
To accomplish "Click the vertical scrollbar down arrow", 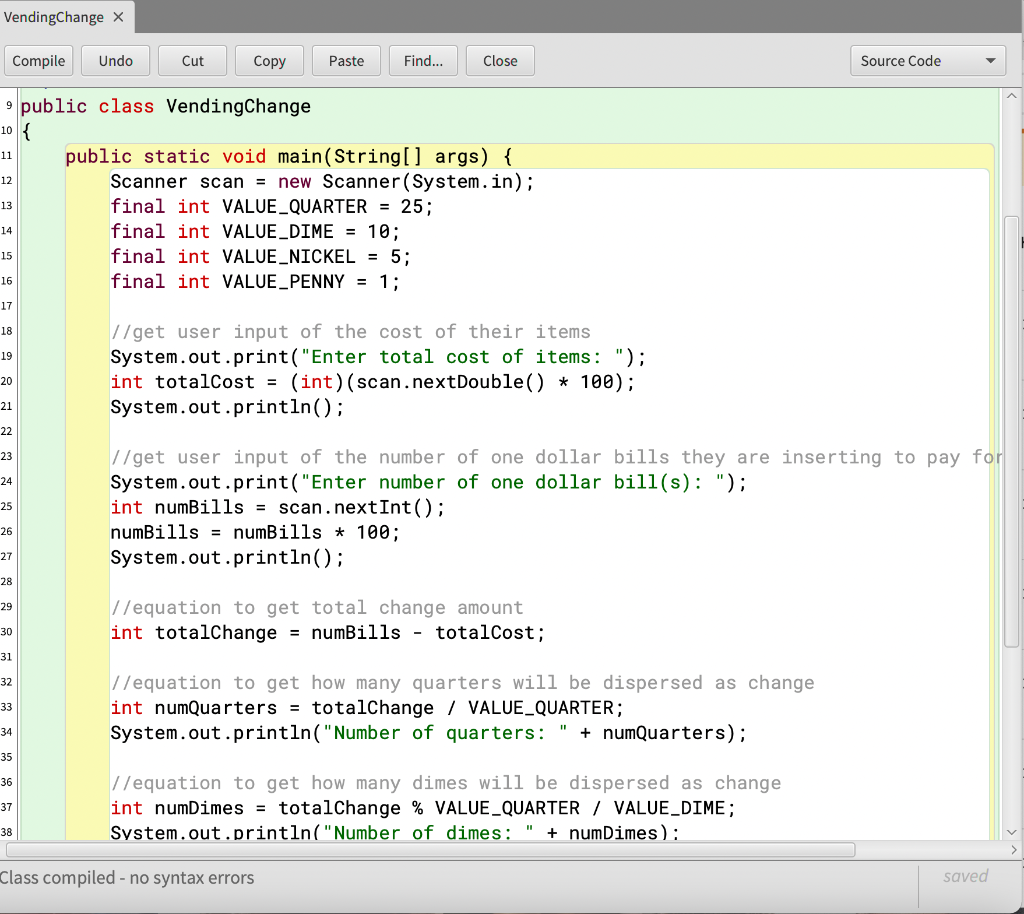I will coord(1011,831).
